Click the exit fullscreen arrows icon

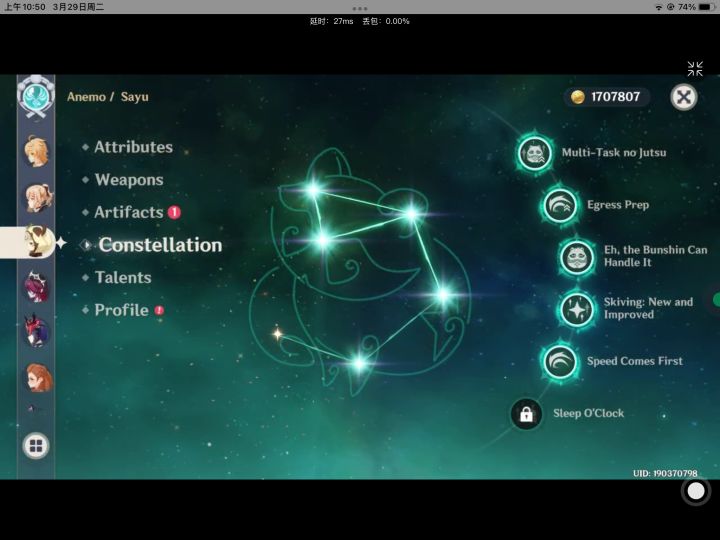tap(695, 69)
